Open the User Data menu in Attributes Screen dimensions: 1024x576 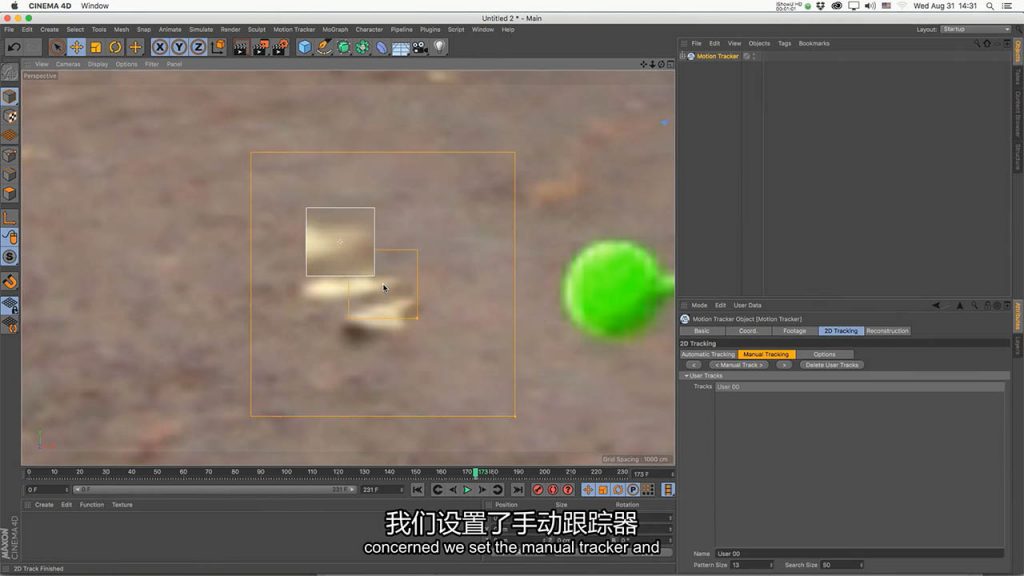747,306
